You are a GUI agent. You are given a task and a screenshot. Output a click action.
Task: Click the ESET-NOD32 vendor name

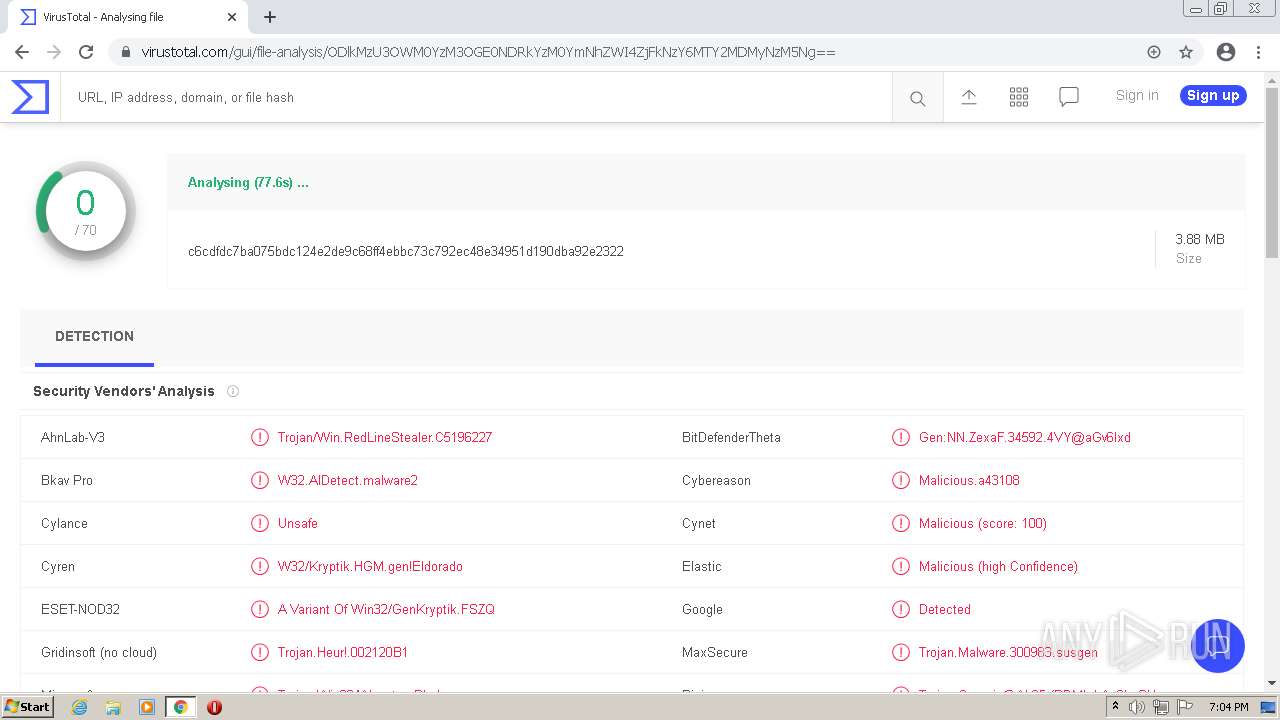pyautogui.click(x=80, y=609)
